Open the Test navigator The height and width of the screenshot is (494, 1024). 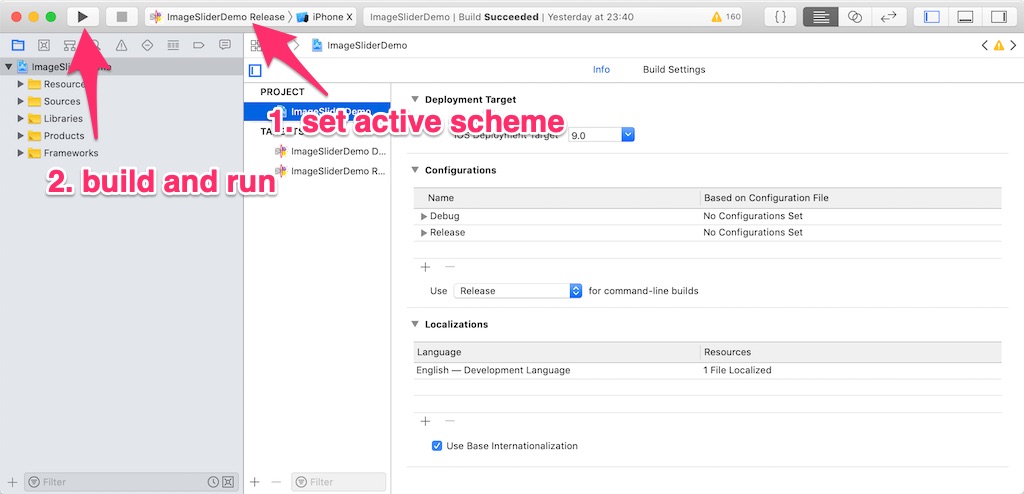[147, 45]
